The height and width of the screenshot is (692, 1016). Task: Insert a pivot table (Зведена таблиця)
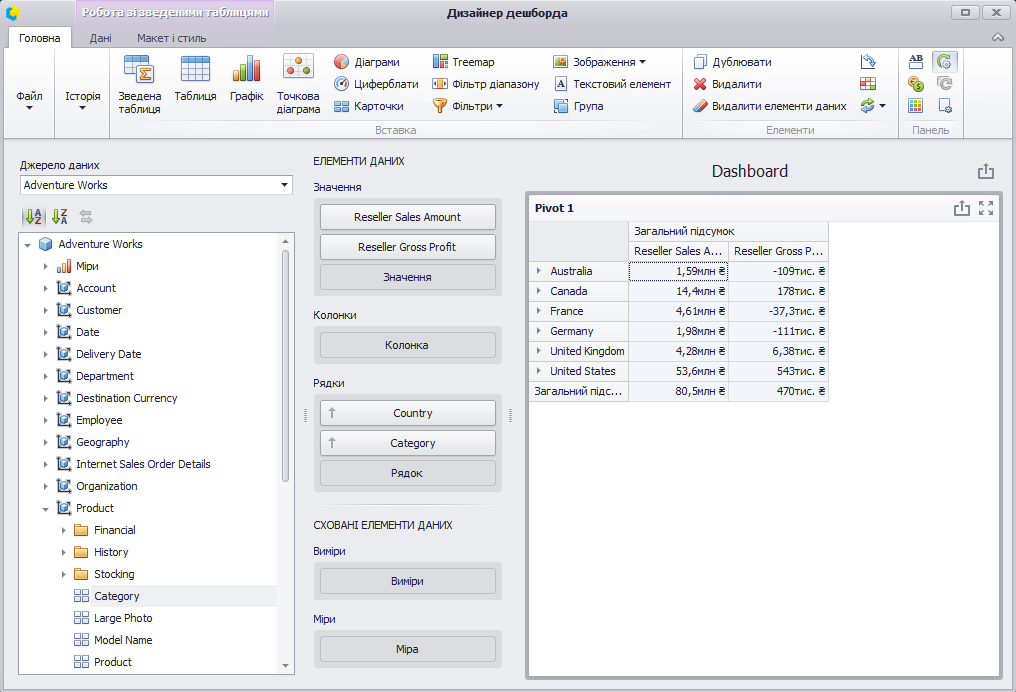tap(139, 85)
